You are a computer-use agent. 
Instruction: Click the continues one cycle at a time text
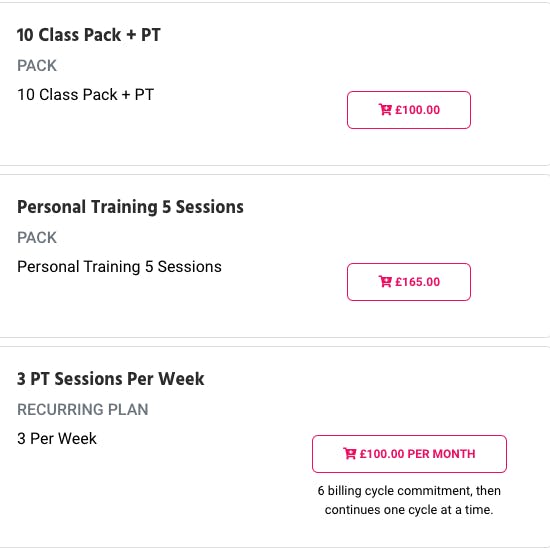409,510
